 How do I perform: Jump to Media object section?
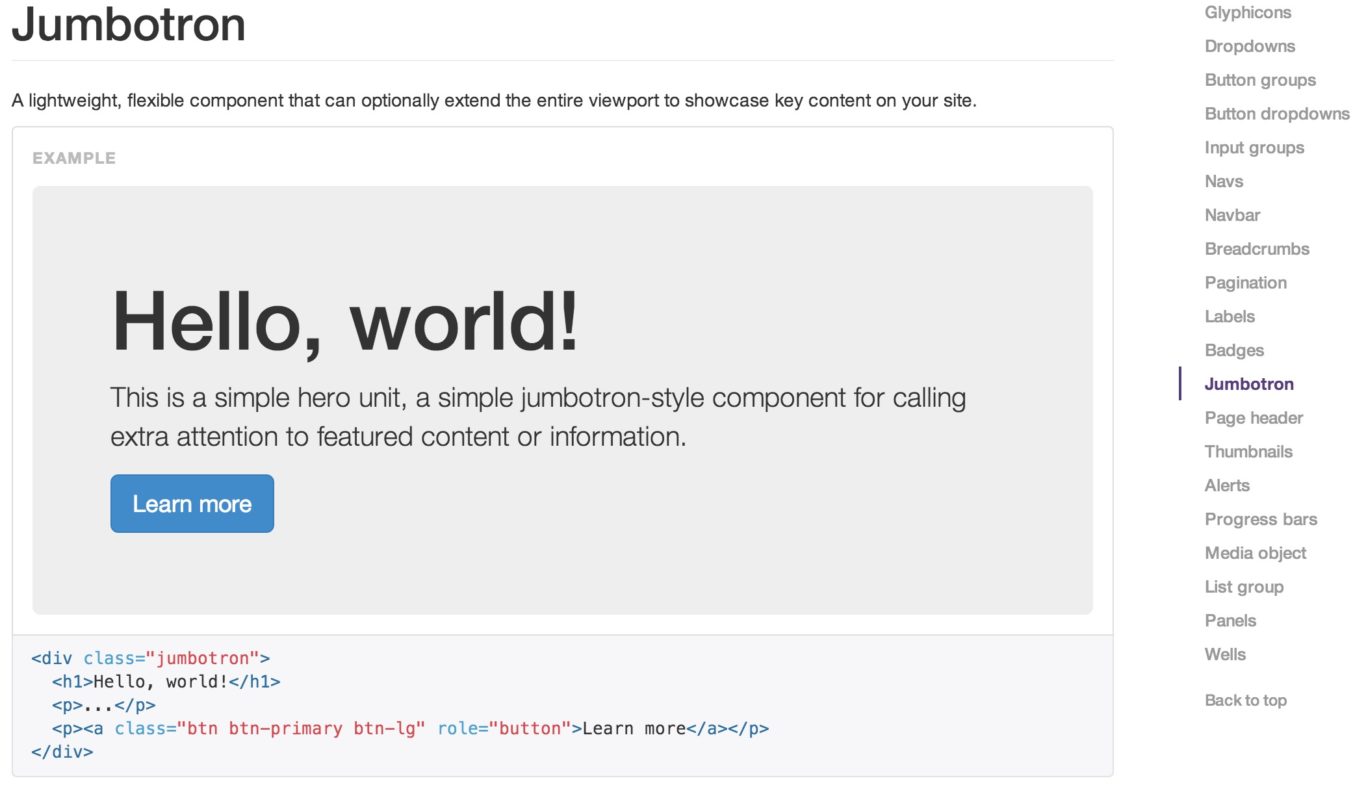(x=1255, y=553)
